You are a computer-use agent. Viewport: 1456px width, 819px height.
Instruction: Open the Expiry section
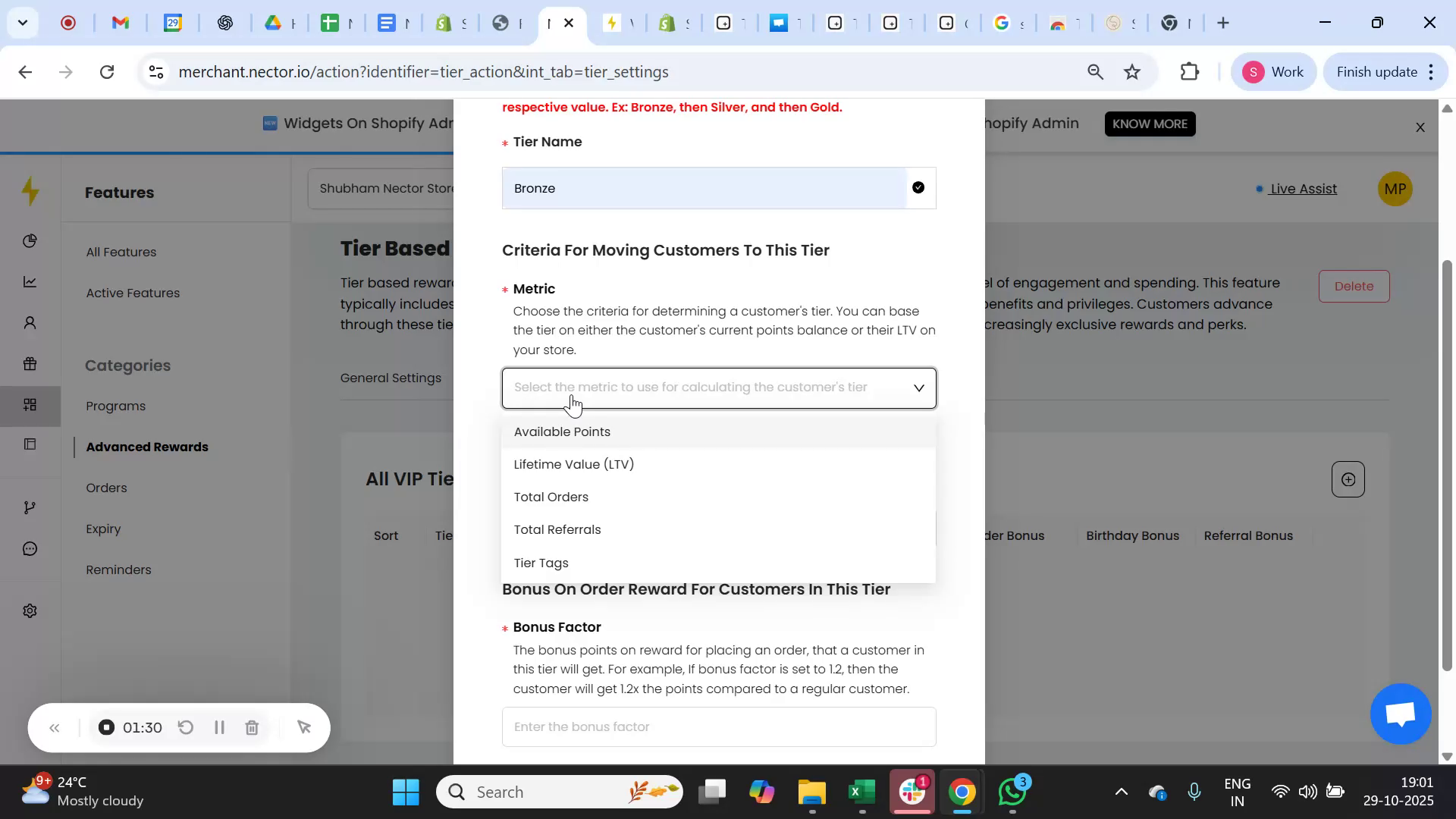pyautogui.click(x=104, y=529)
